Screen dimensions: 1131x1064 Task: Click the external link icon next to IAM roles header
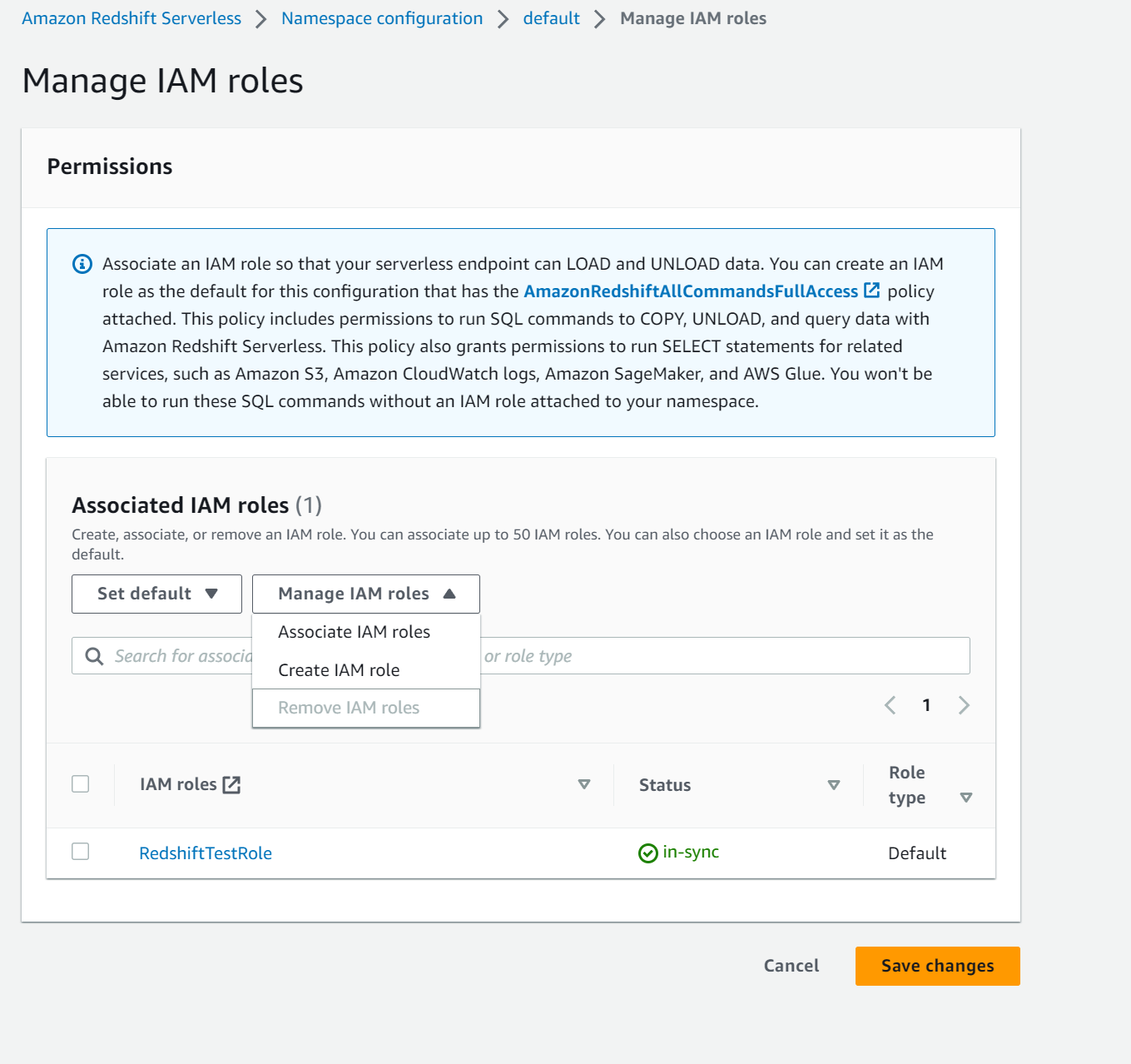(231, 784)
